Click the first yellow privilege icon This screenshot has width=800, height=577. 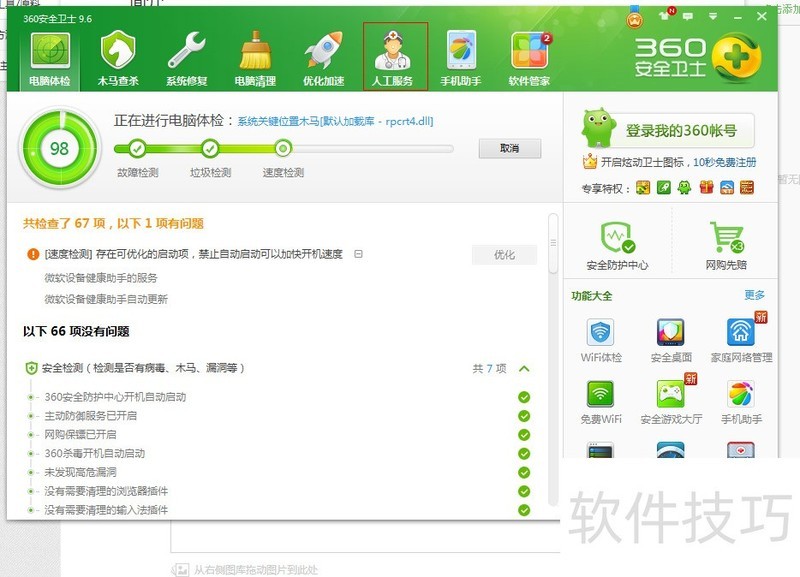click(x=643, y=188)
